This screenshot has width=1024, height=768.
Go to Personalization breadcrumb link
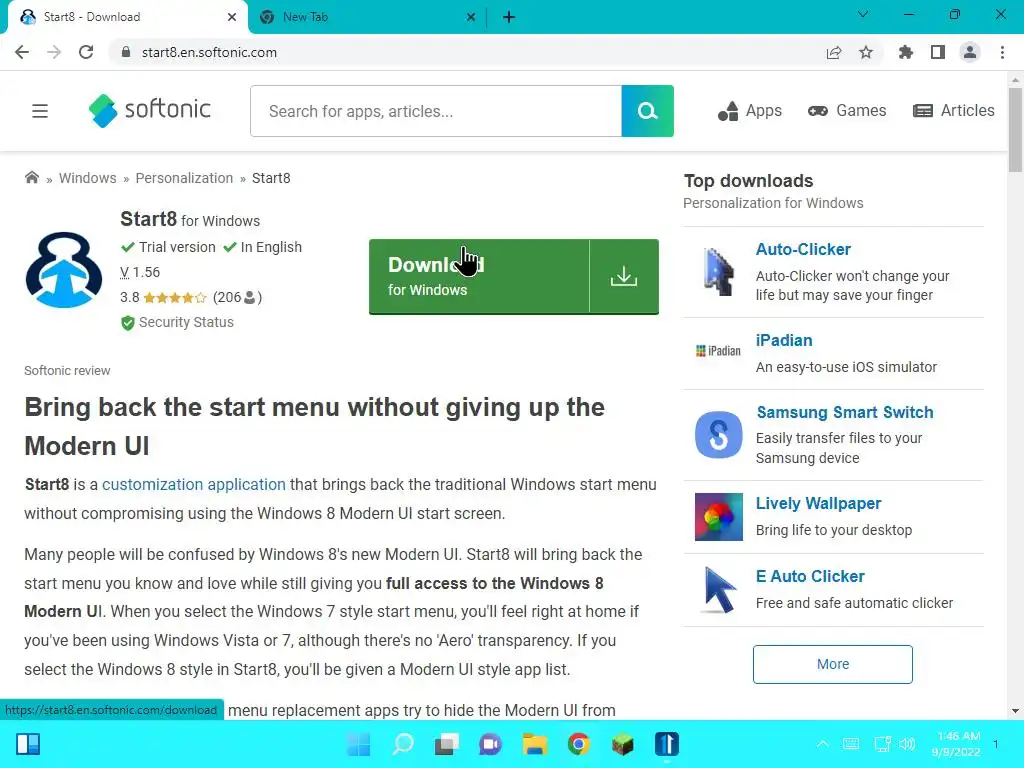pyautogui.click(x=184, y=178)
